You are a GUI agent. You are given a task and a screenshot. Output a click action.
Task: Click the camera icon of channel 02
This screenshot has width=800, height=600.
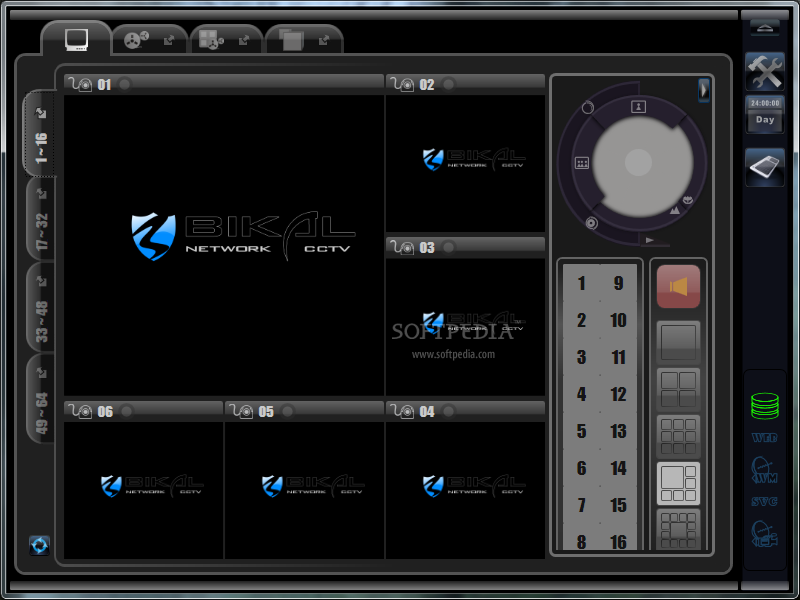tap(403, 84)
